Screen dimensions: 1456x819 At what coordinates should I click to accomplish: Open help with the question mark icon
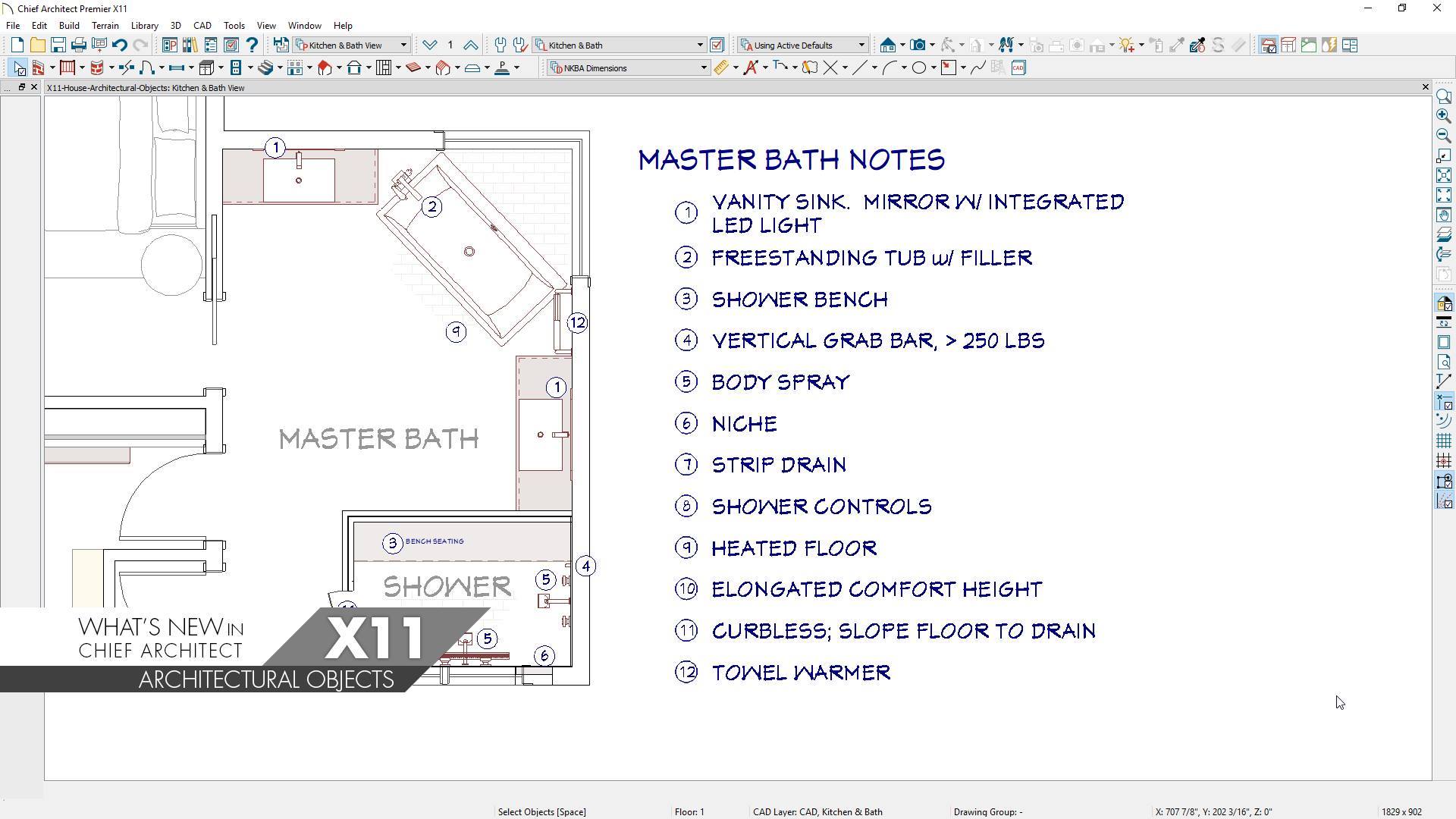253,45
